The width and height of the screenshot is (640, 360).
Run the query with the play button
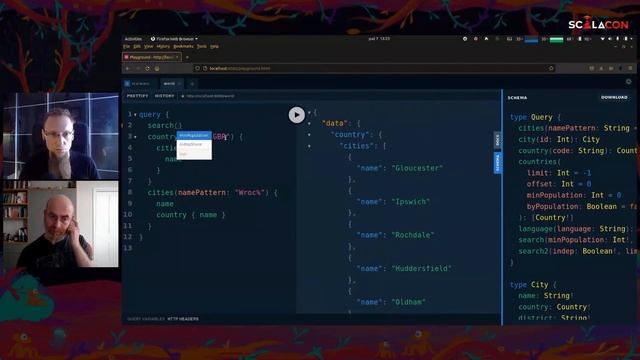tap(297, 115)
